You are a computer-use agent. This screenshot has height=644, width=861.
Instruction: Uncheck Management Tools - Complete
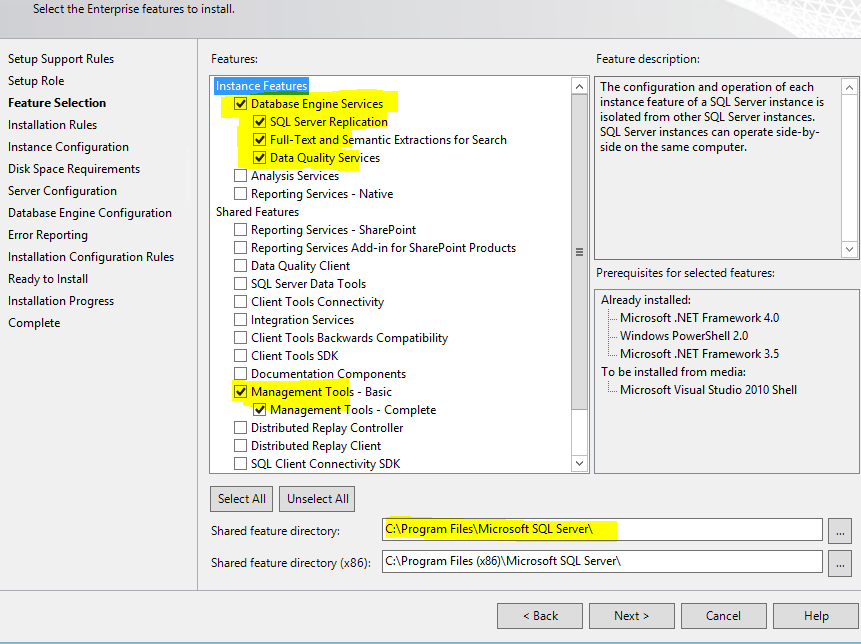259,410
